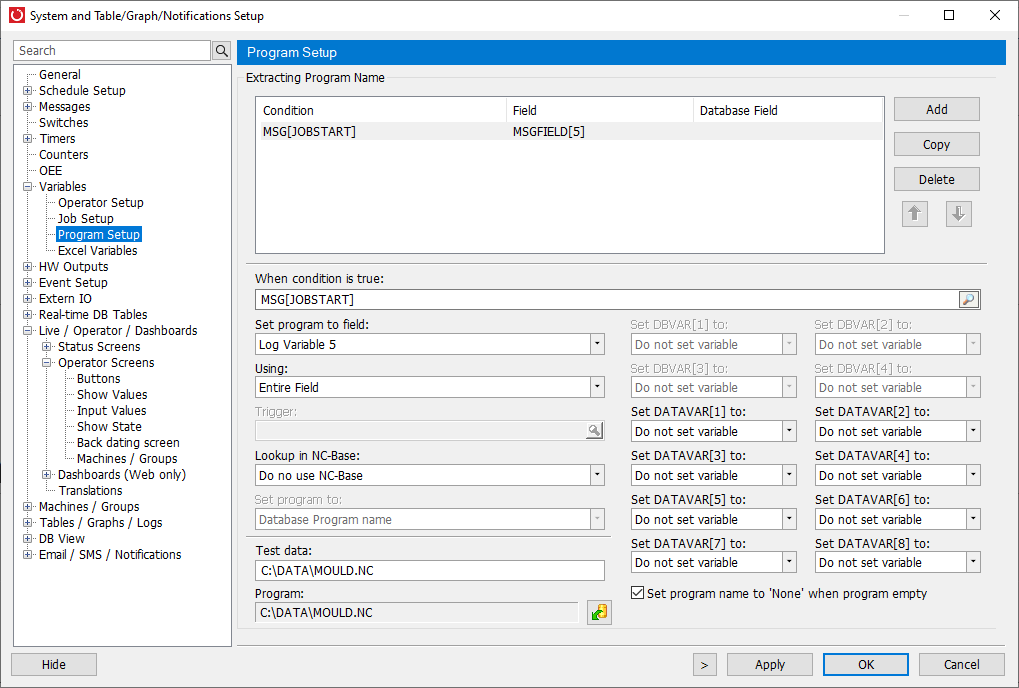Select the MSG[JOBSTART] row in condition table
The width and height of the screenshot is (1019, 688).
coord(571,131)
